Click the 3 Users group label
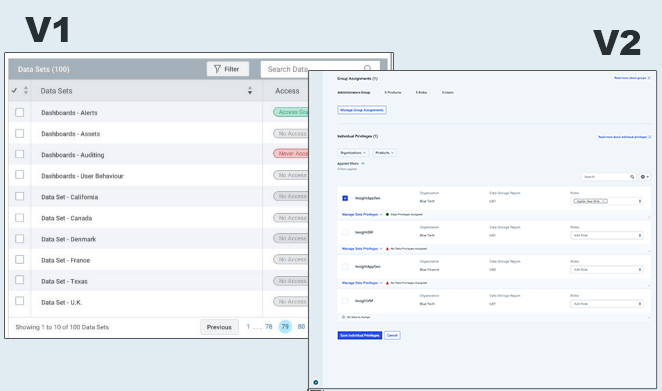The image size is (662, 391). [448, 92]
